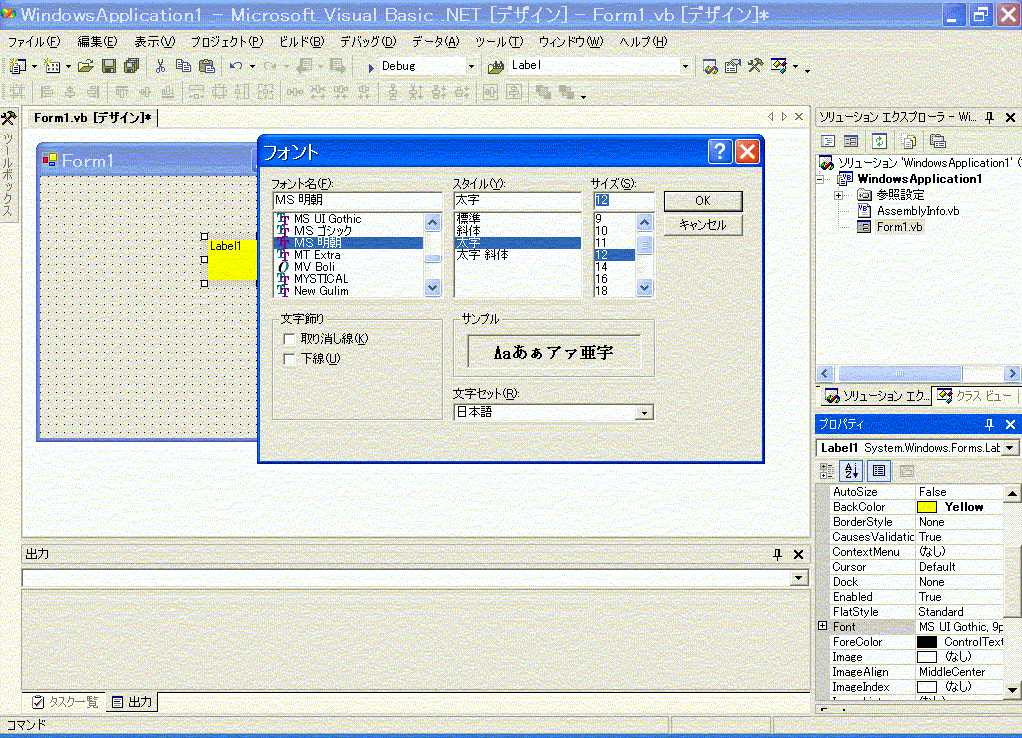Click the Font dialog help question mark

click(720, 152)
